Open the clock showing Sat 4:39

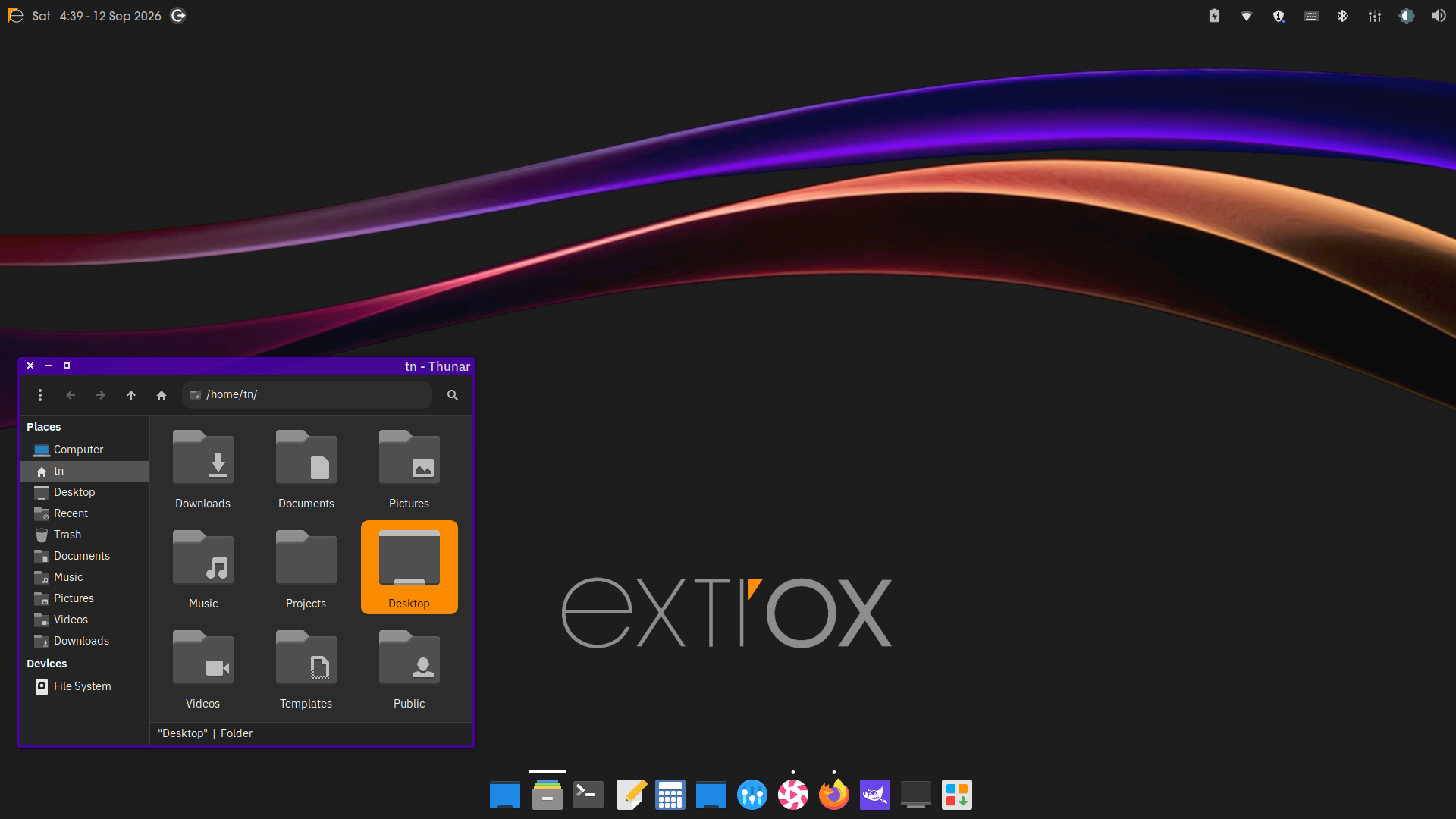click(96, 16)
